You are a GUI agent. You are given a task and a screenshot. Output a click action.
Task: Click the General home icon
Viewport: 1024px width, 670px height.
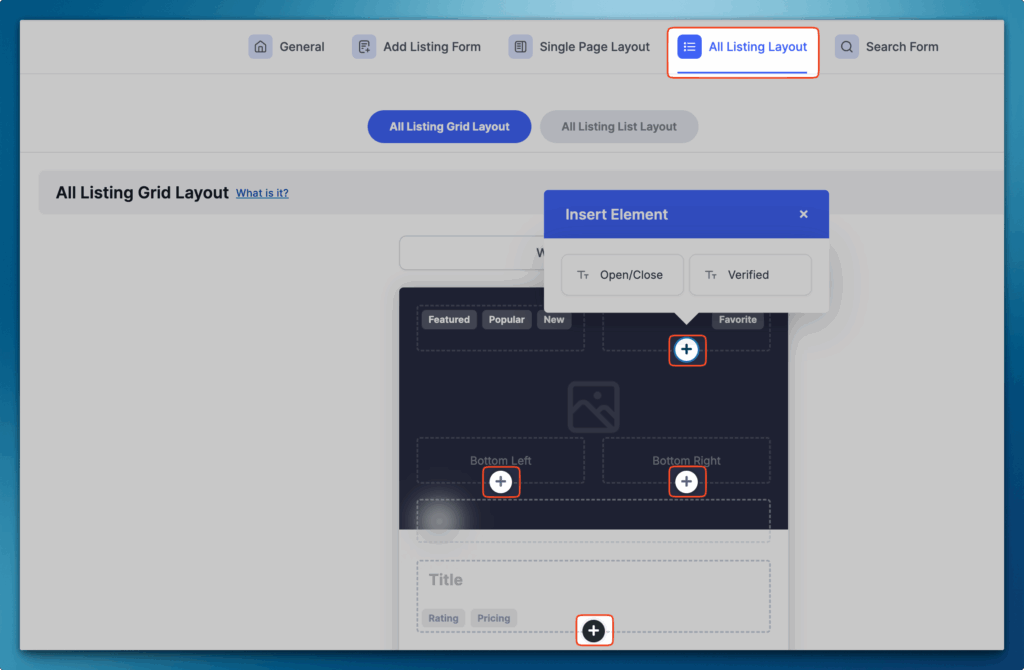point(260,47)
